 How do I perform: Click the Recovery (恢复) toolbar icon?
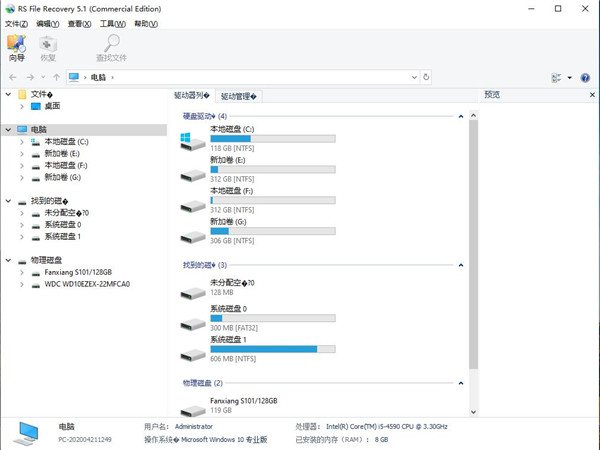coord(48,48)
